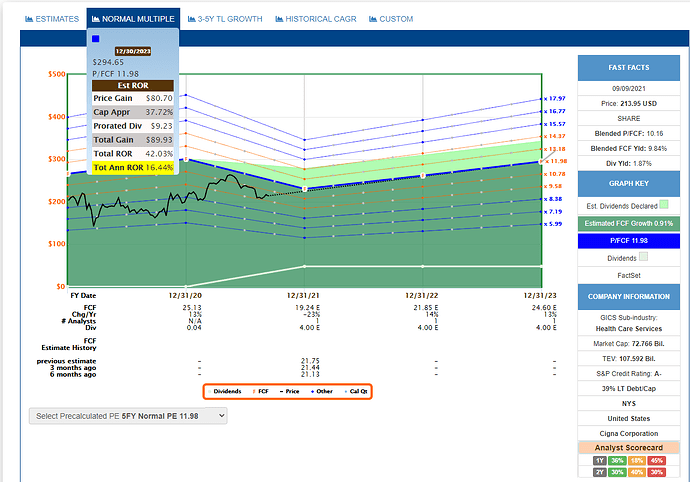This screenshot has width=690, height=482.
Task: Click orange 18% scorecard badge
Action: pyautogui.click(x=637, y=461)
